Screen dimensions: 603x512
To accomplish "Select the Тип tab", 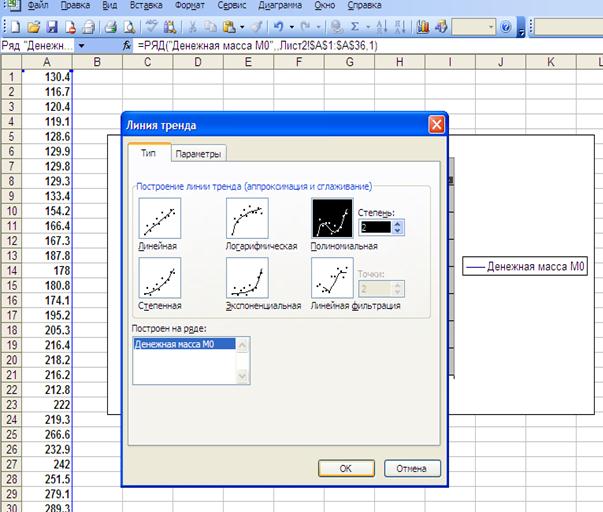I will tap(148, 153).
